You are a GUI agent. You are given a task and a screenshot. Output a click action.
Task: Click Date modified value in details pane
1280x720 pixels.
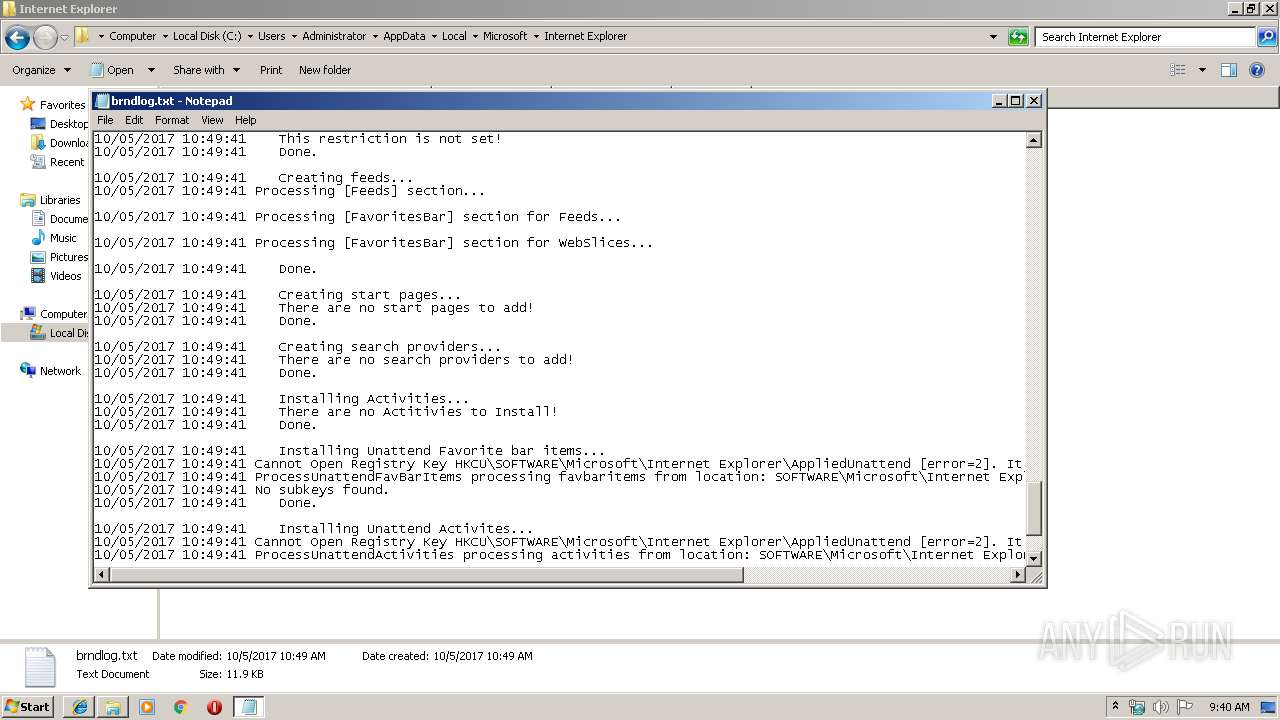coord(276,656)
